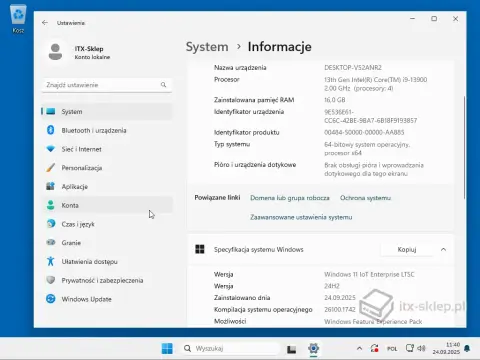Go to System in the sidebar menu
This screenshot has height=360, width=480.
(107, 111)
